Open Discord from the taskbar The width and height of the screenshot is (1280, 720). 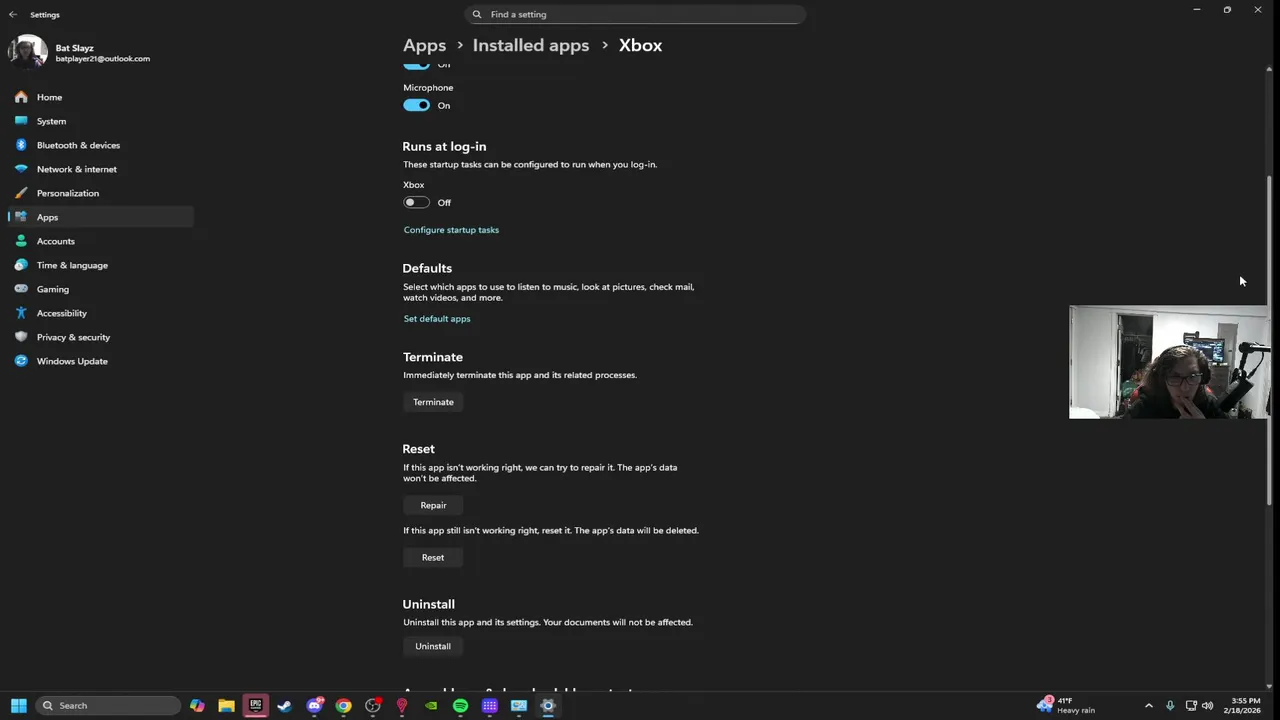(315, 705)
